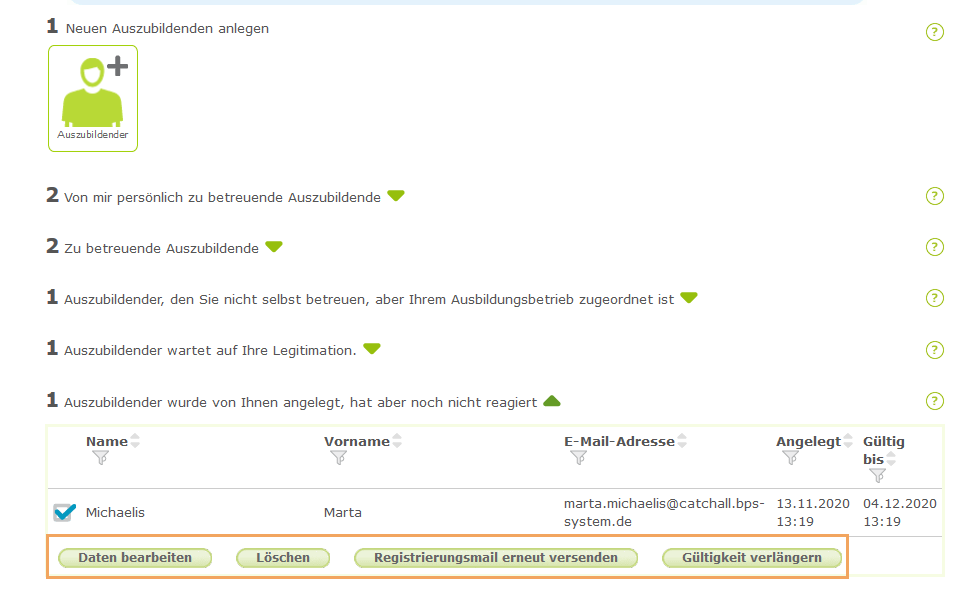Sort by Name column arrows
This screenshot has height=606, width=969.
pyautogui.click(x=135, y=441)
